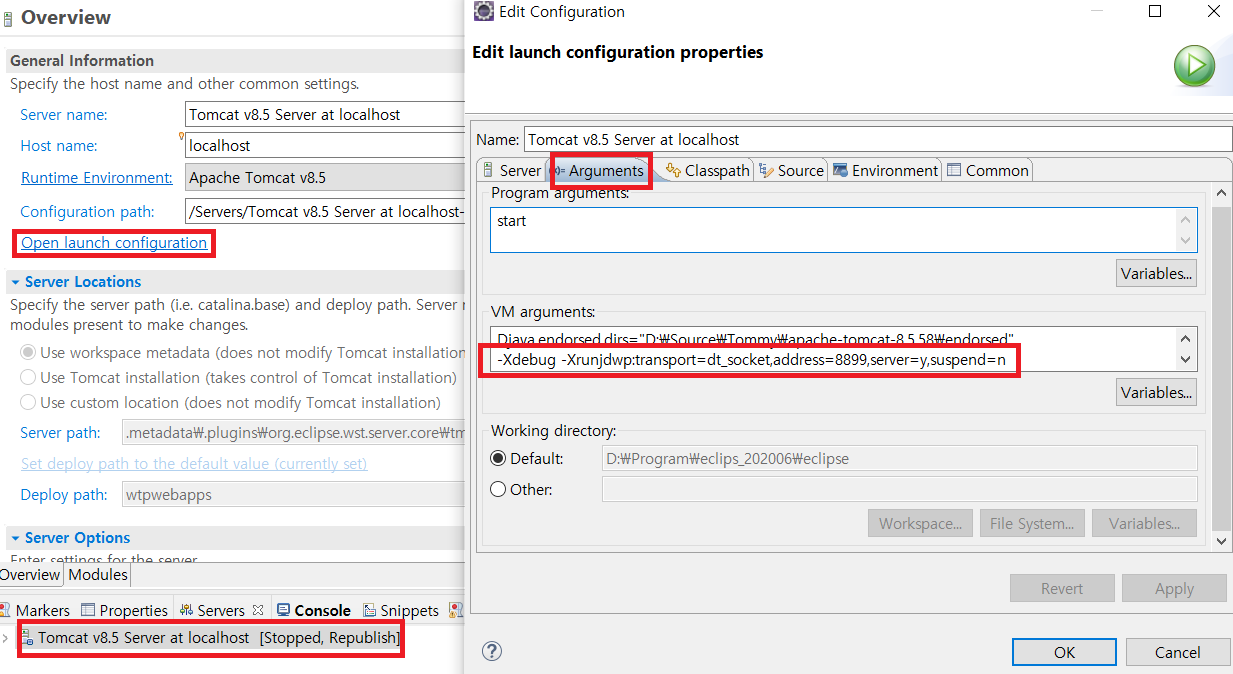Viewport: 1233px width, 674px height.
Task: Click the configuration Name field
Action: click(x=878, y=139)
